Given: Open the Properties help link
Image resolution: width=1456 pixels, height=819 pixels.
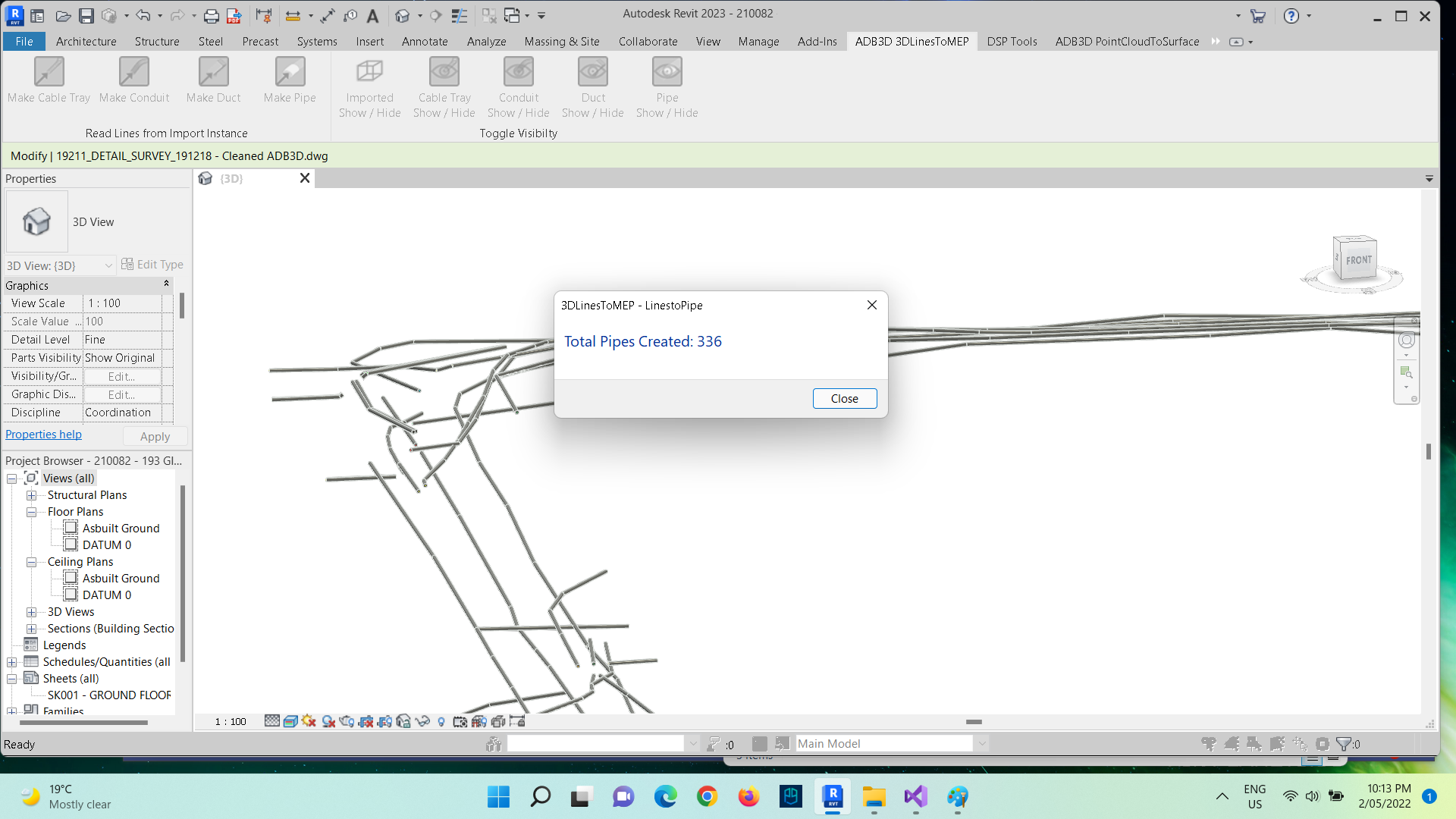Looking at the screenshot, I should (x=43, y=435).
